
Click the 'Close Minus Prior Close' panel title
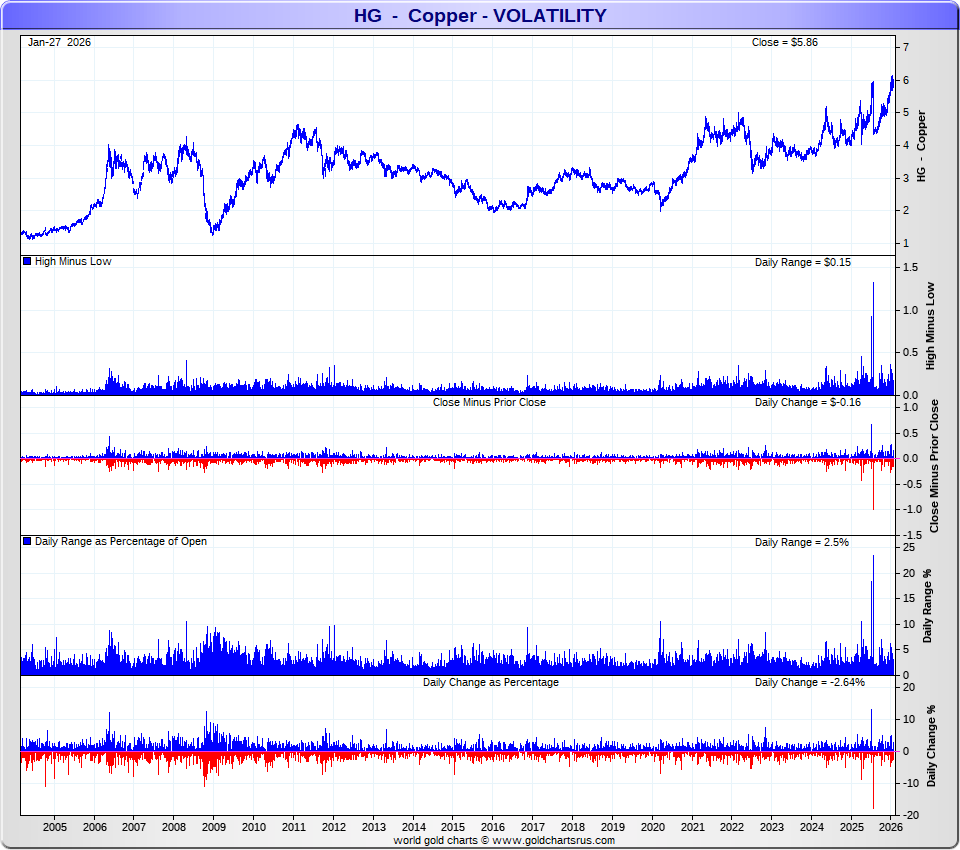(x=489, y=402)
